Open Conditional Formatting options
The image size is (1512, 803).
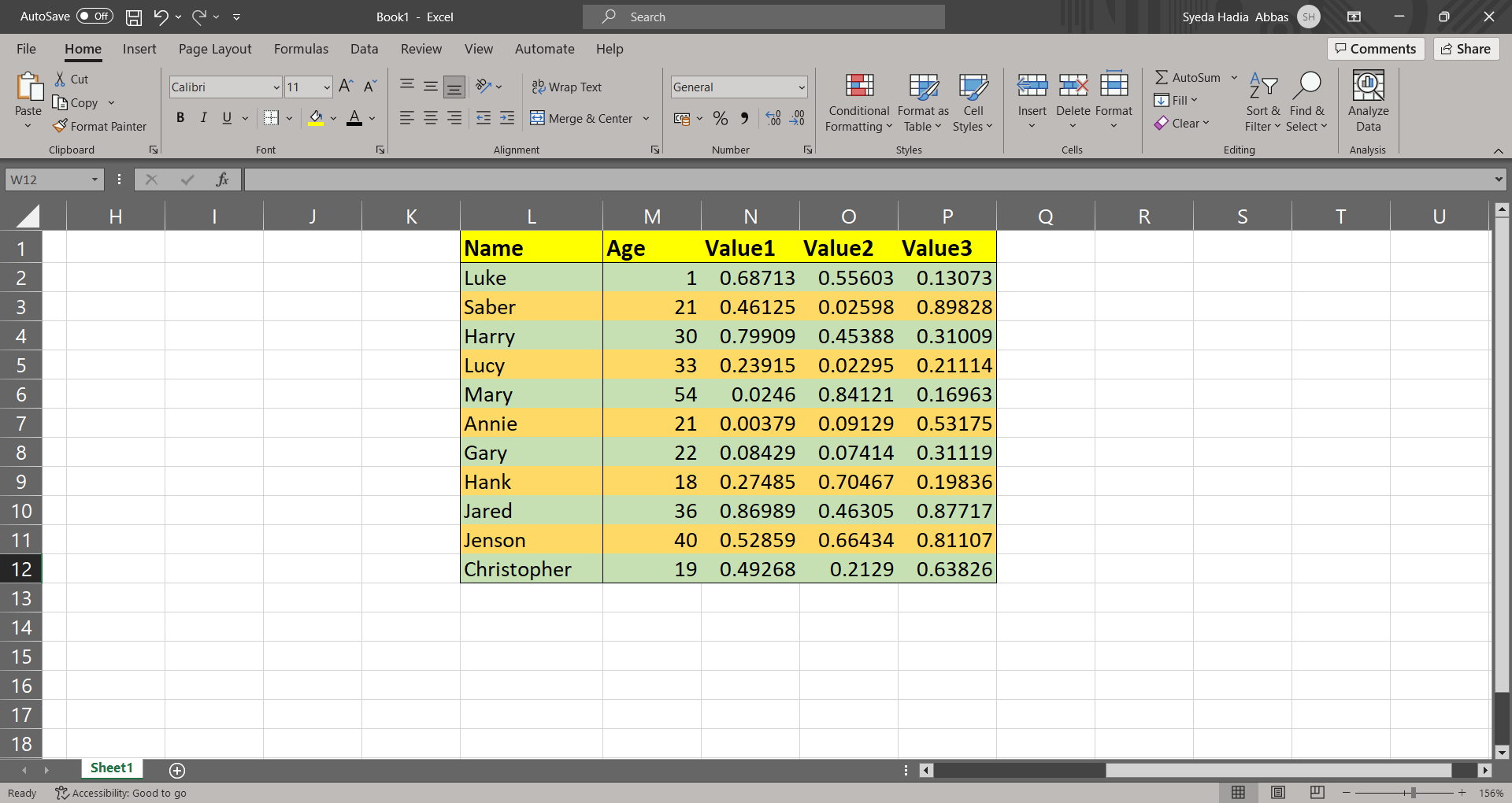point(858,102)
